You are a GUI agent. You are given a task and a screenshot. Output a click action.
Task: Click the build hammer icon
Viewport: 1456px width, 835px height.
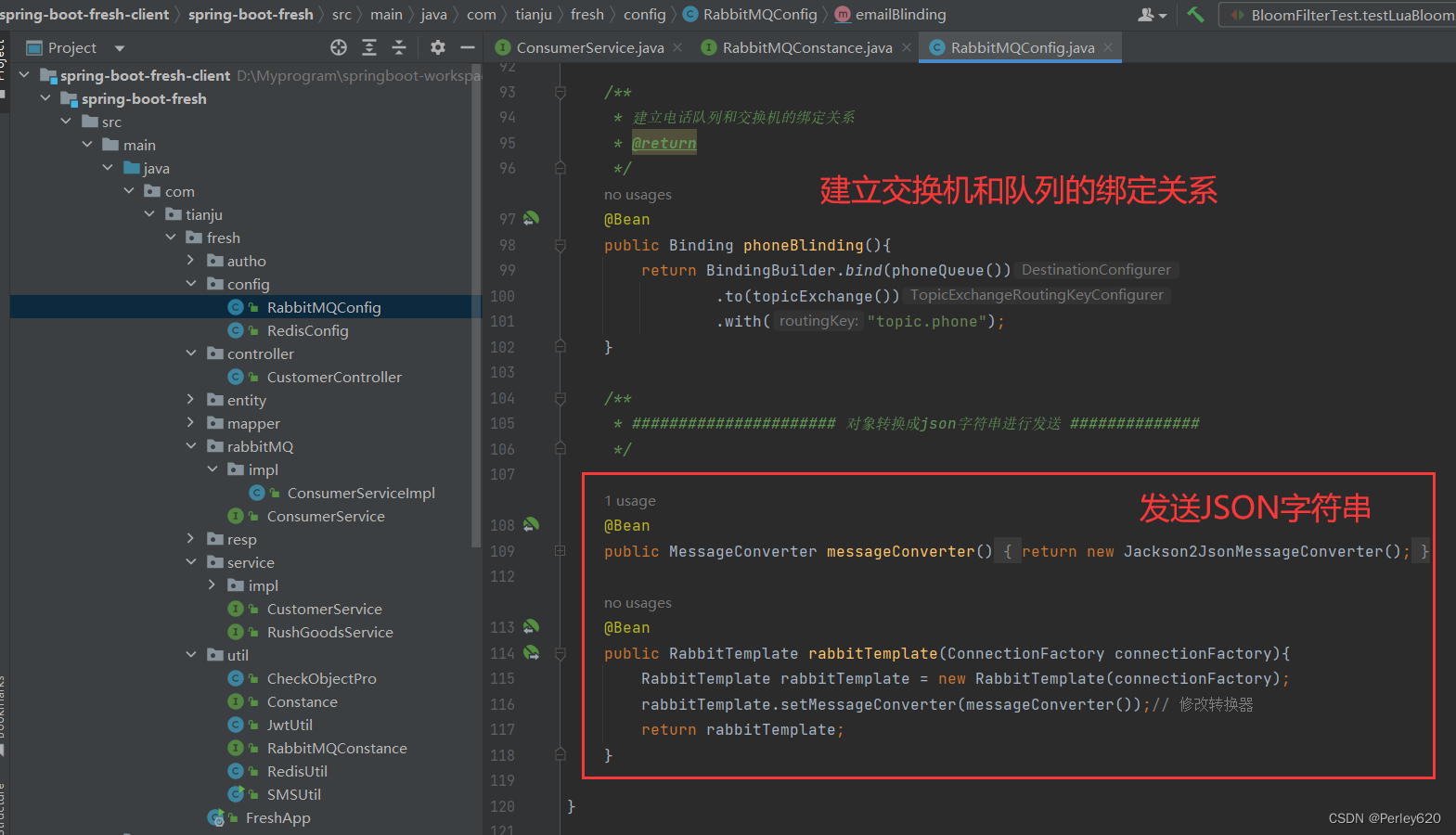tap(1195, 15)
